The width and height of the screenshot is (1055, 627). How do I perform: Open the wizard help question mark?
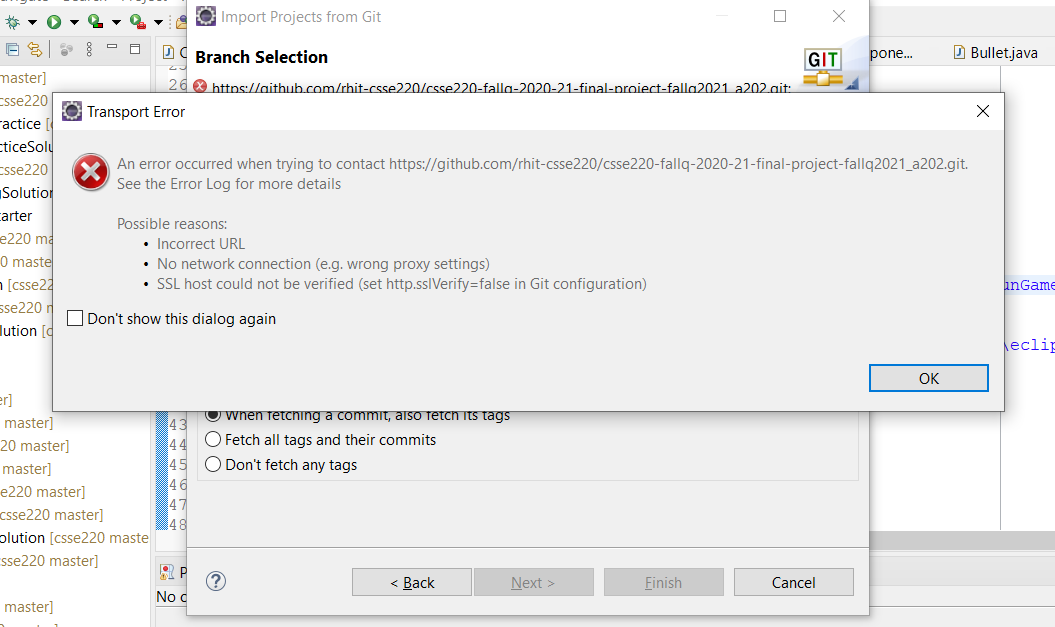tap(215, 580)
